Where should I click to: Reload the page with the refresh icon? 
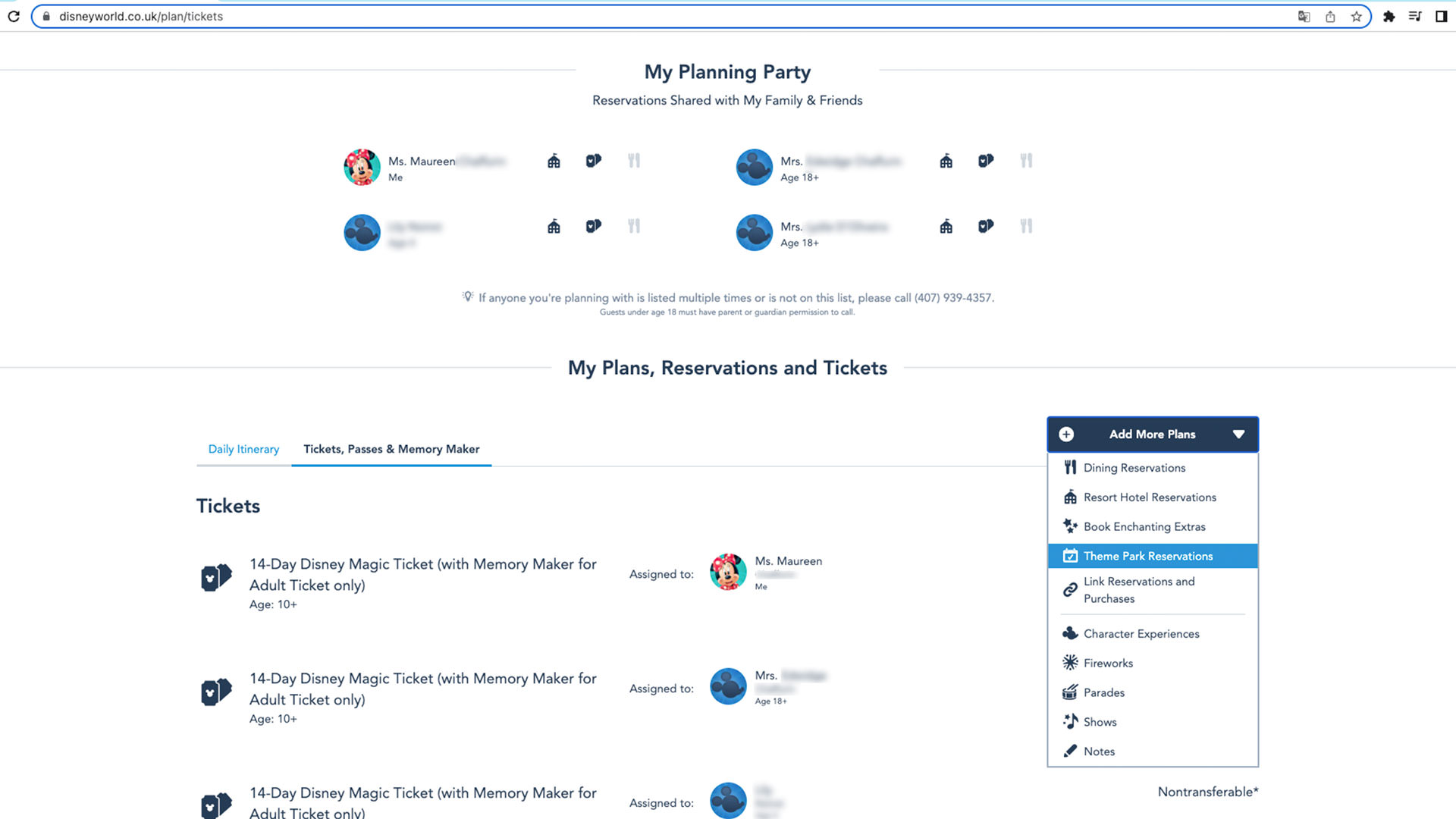[x=14, y=16]
